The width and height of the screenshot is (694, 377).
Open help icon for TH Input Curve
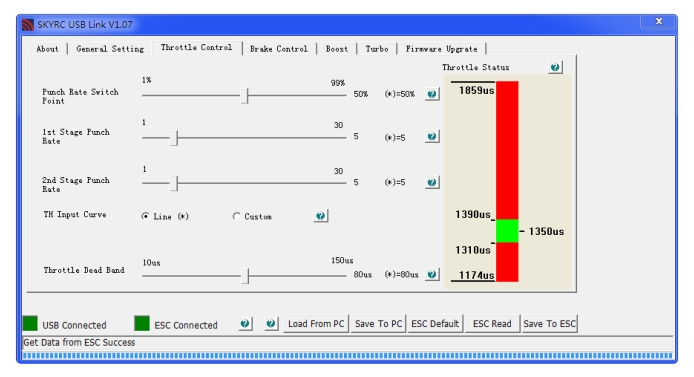point(321,216)
